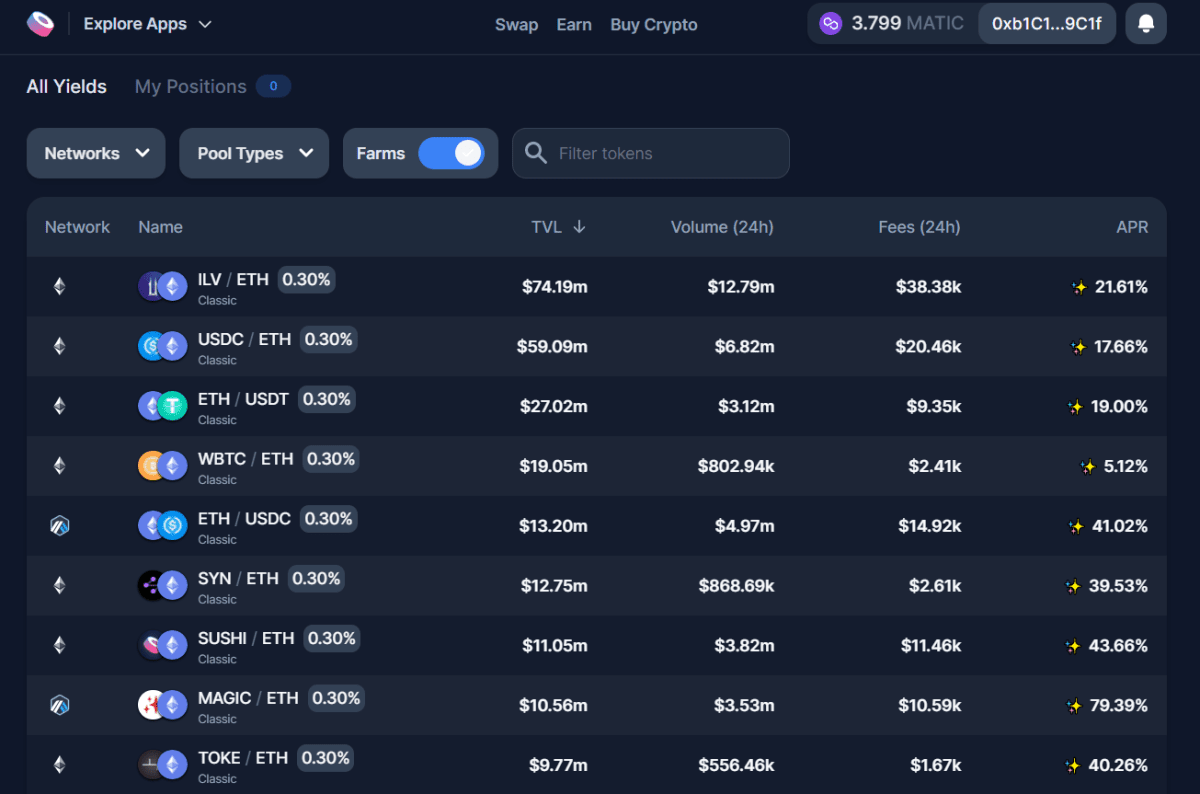Click the Ethereum network icon in SUSHI row
Screen dimensions: 1200x794
(x=59, y=646)
